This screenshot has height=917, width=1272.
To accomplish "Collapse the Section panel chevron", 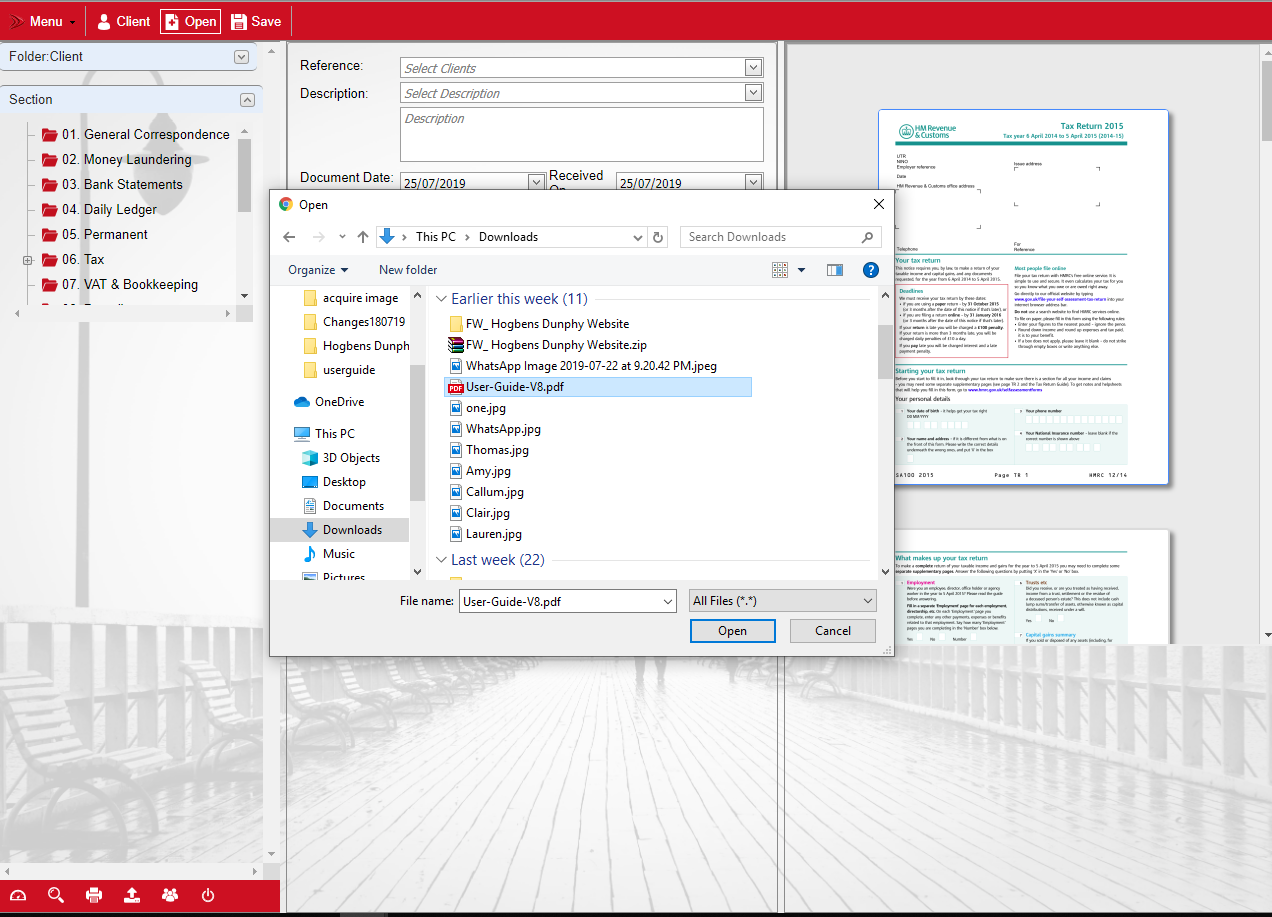I will (x=247, y=100).
